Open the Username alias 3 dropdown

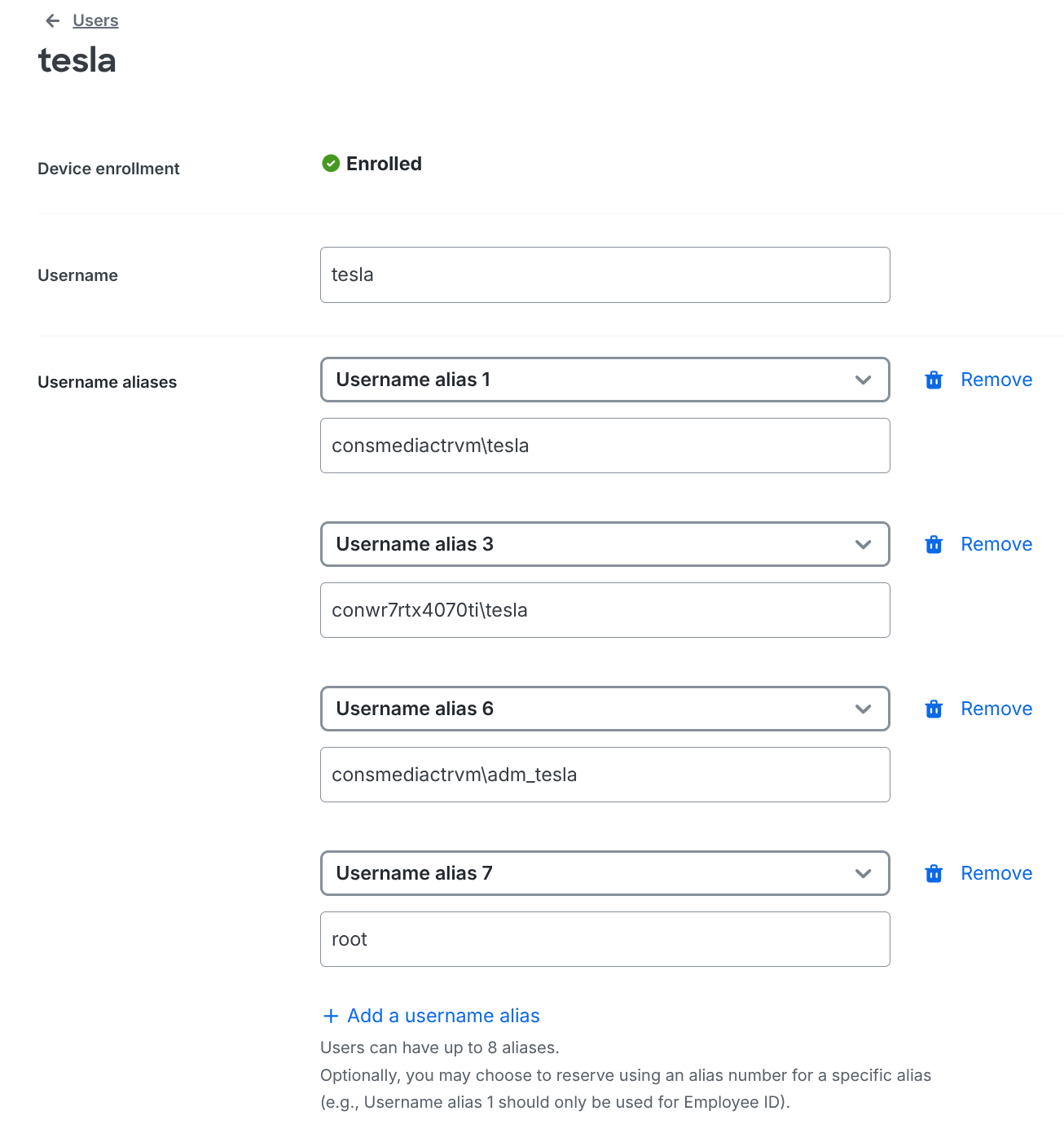(x=605, y=544)
